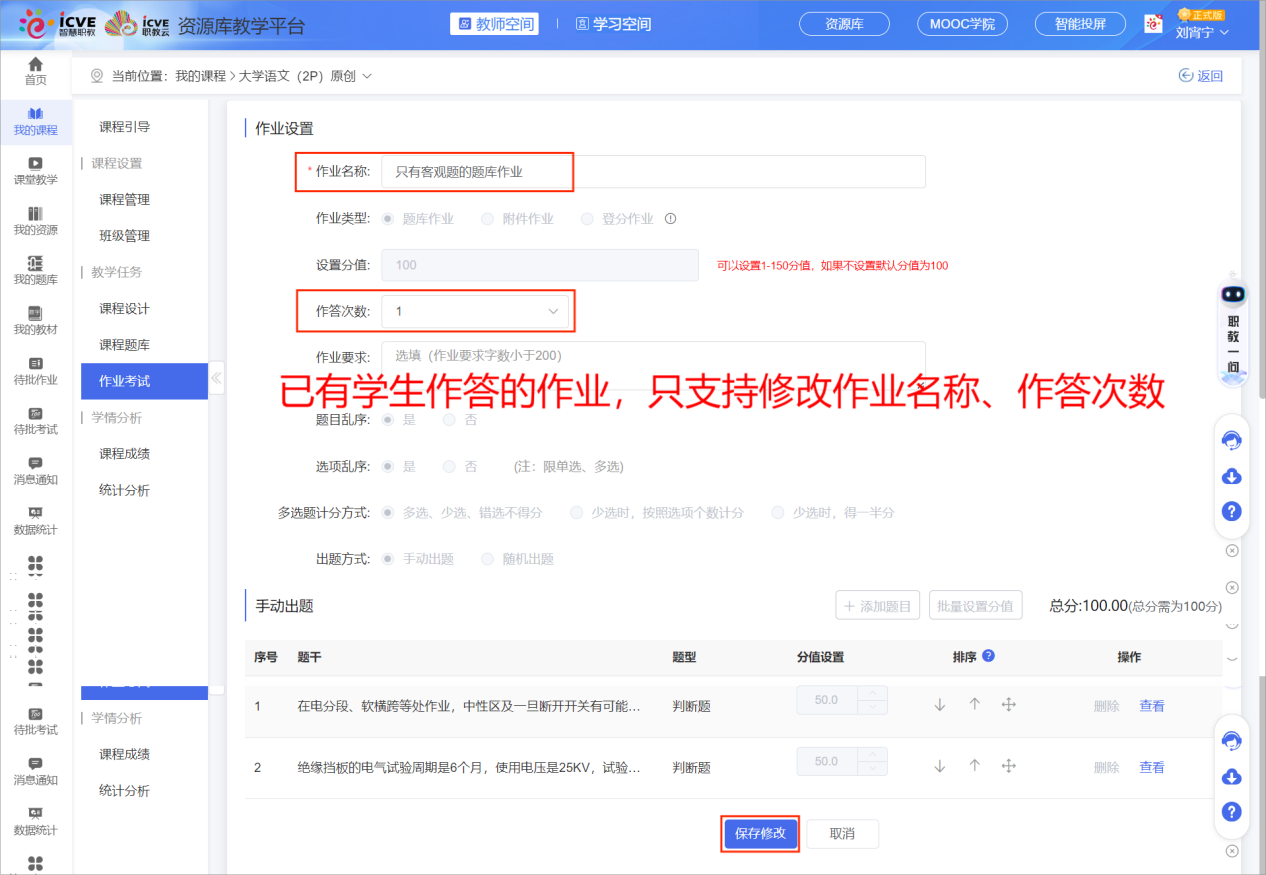Click the 待批作业 icon

35,372
